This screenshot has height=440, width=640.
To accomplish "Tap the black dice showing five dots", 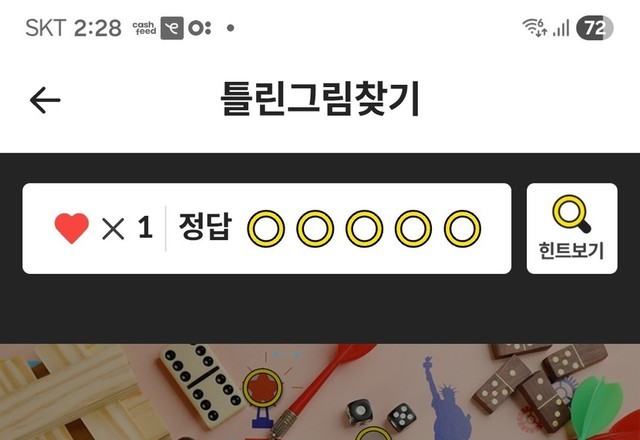I will tap(402, 417).
